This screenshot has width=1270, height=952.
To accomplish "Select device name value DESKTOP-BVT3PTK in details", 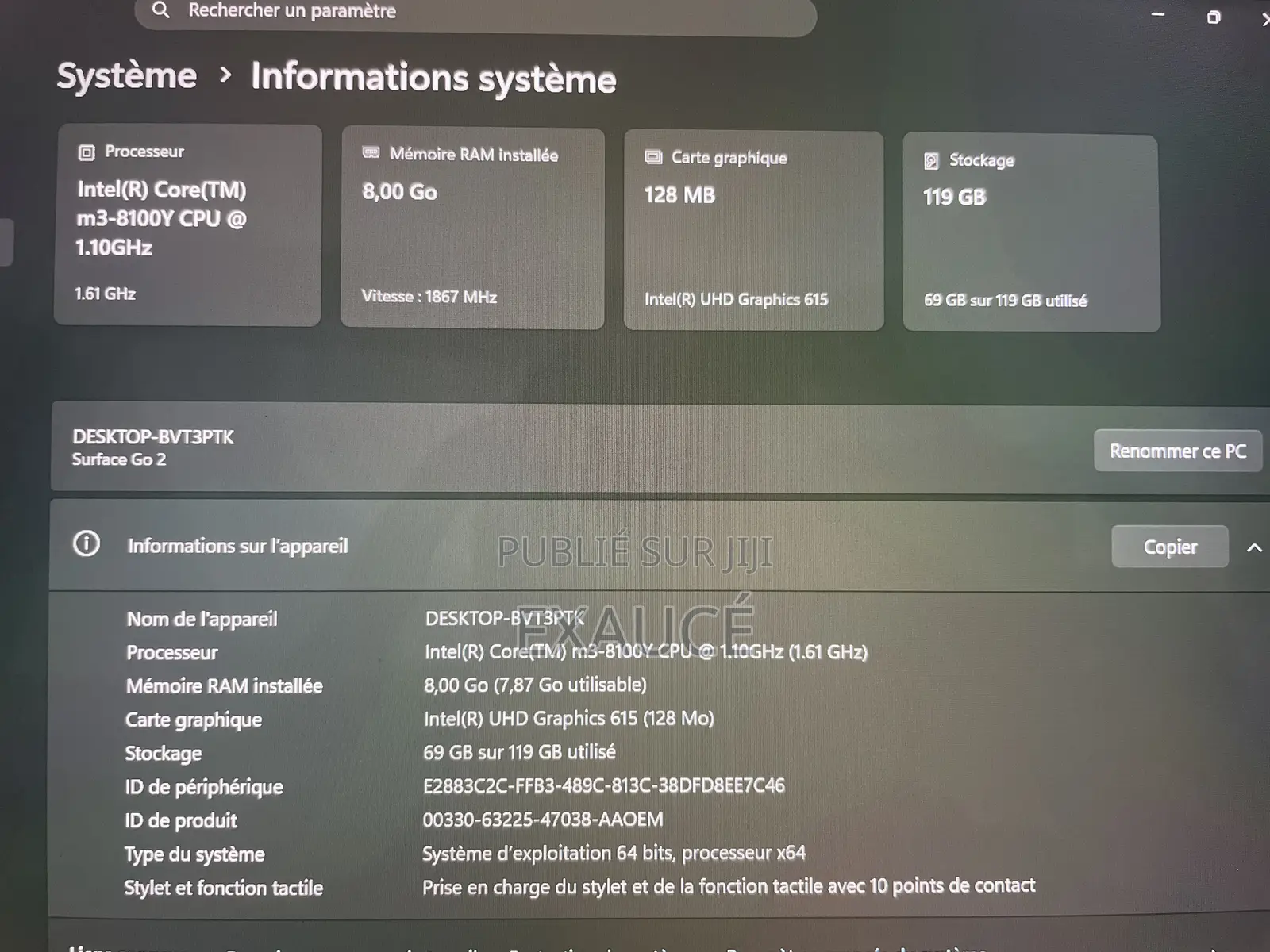I will (505, 619).
